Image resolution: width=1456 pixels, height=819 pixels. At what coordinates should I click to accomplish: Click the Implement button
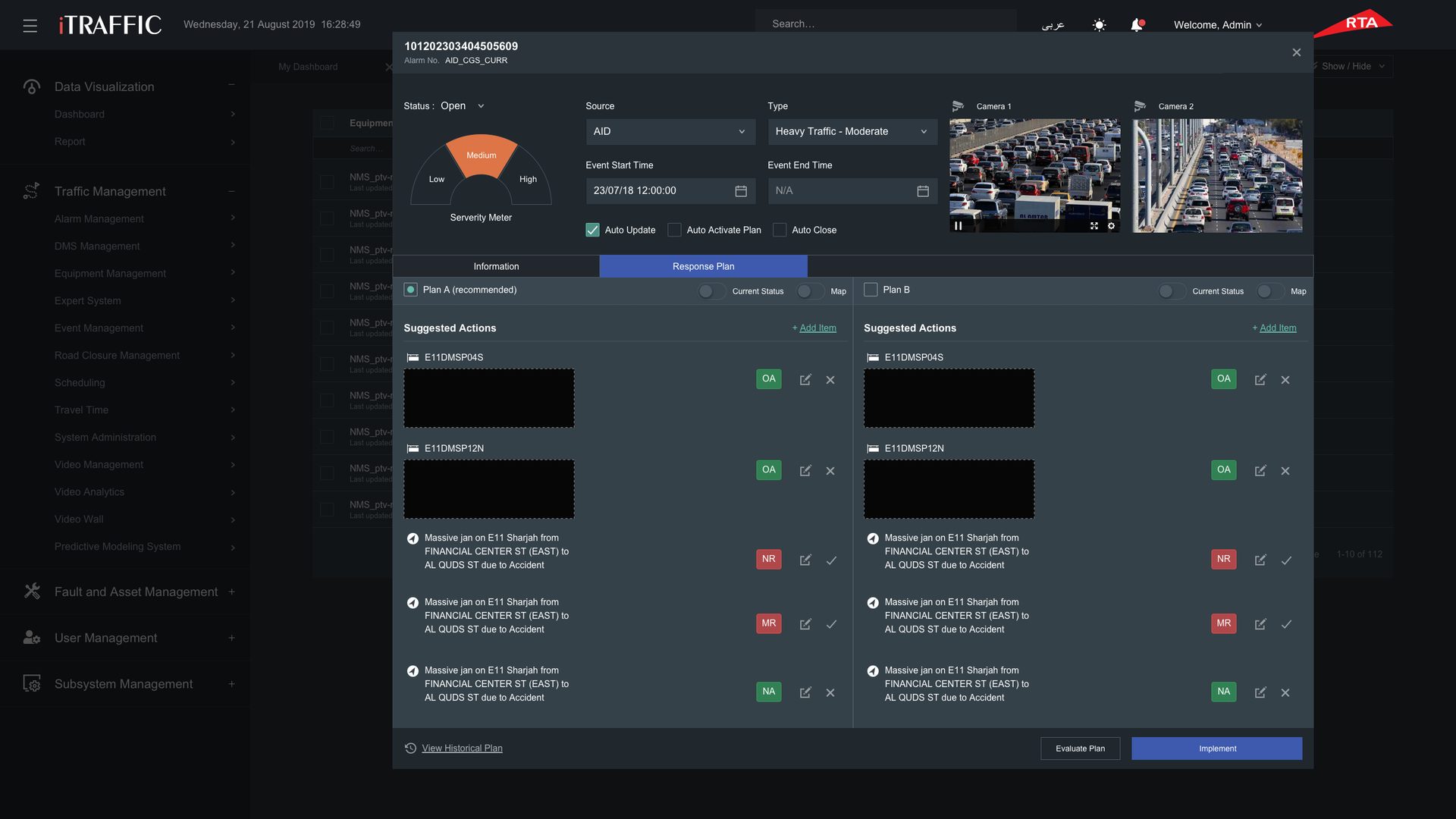(x=1216, y=748)
